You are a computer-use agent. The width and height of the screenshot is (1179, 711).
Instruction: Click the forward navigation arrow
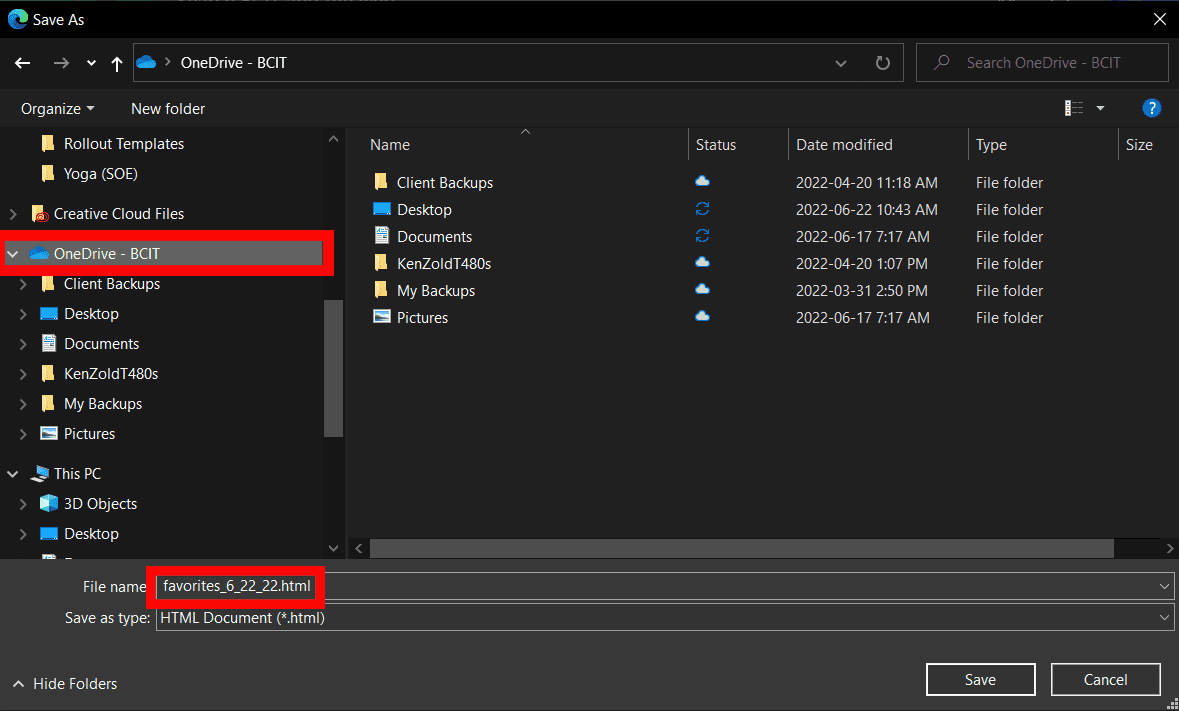61,63
